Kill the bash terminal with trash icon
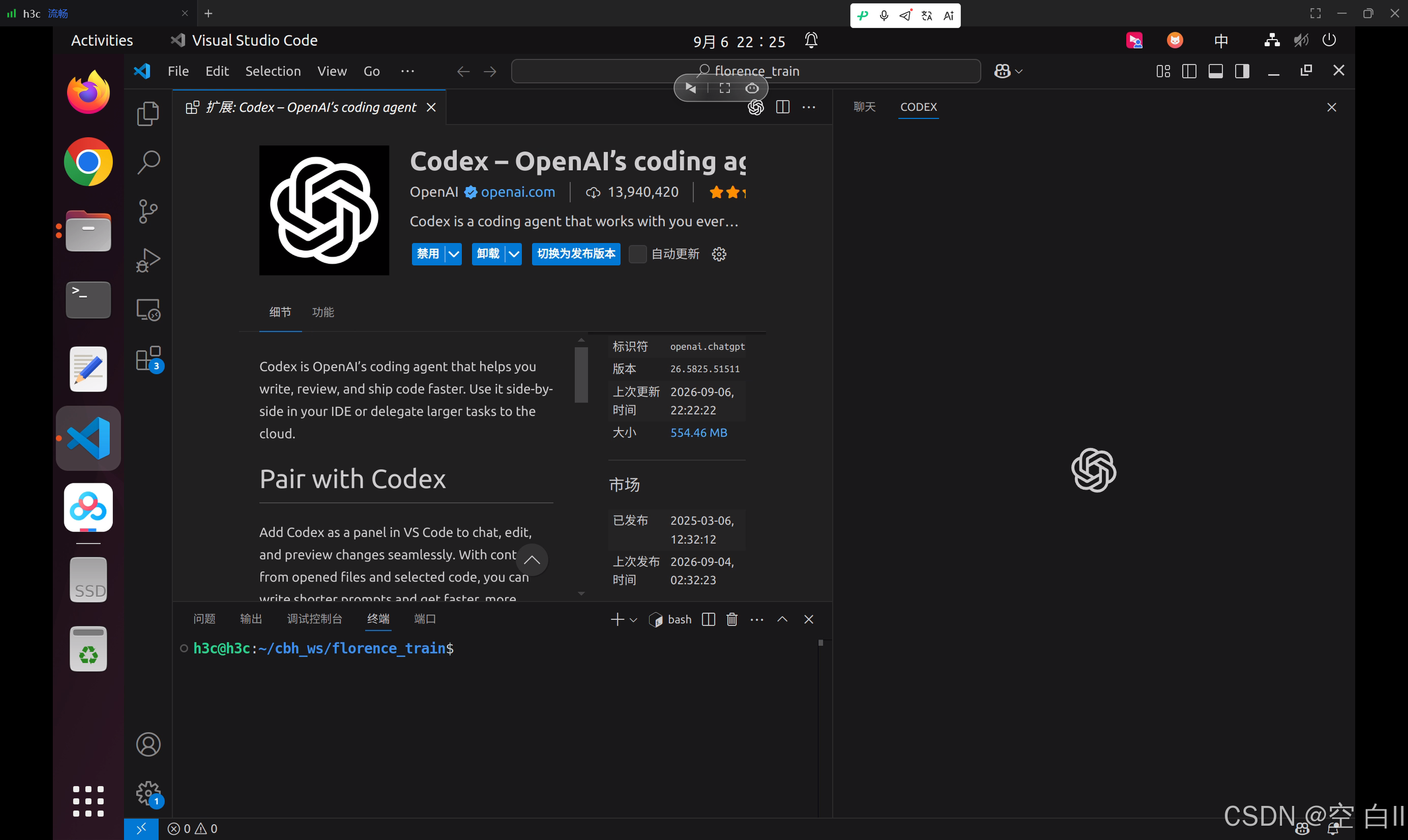This screenshot has height=840, width=1408. pos(732,619)
